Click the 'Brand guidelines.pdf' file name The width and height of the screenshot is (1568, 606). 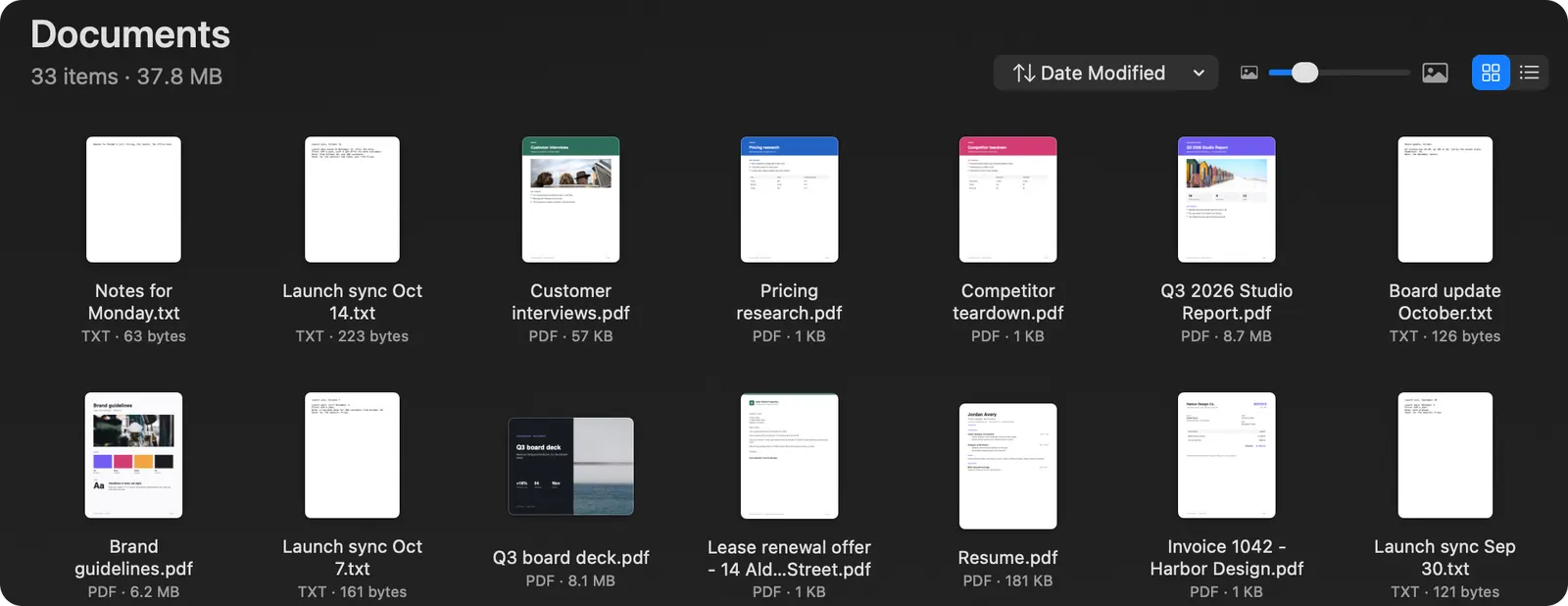tap(133, 558)
